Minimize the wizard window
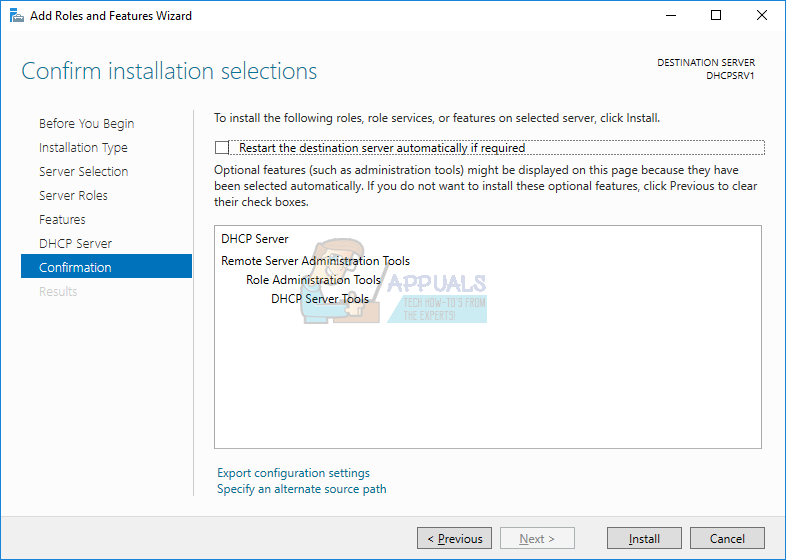 668,16
